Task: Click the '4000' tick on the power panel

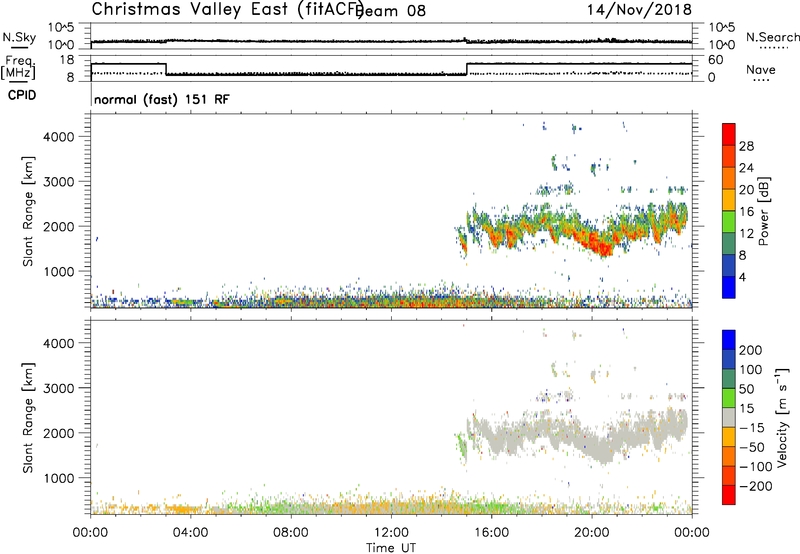Action: pyautogui.click(x=58, y=137)
